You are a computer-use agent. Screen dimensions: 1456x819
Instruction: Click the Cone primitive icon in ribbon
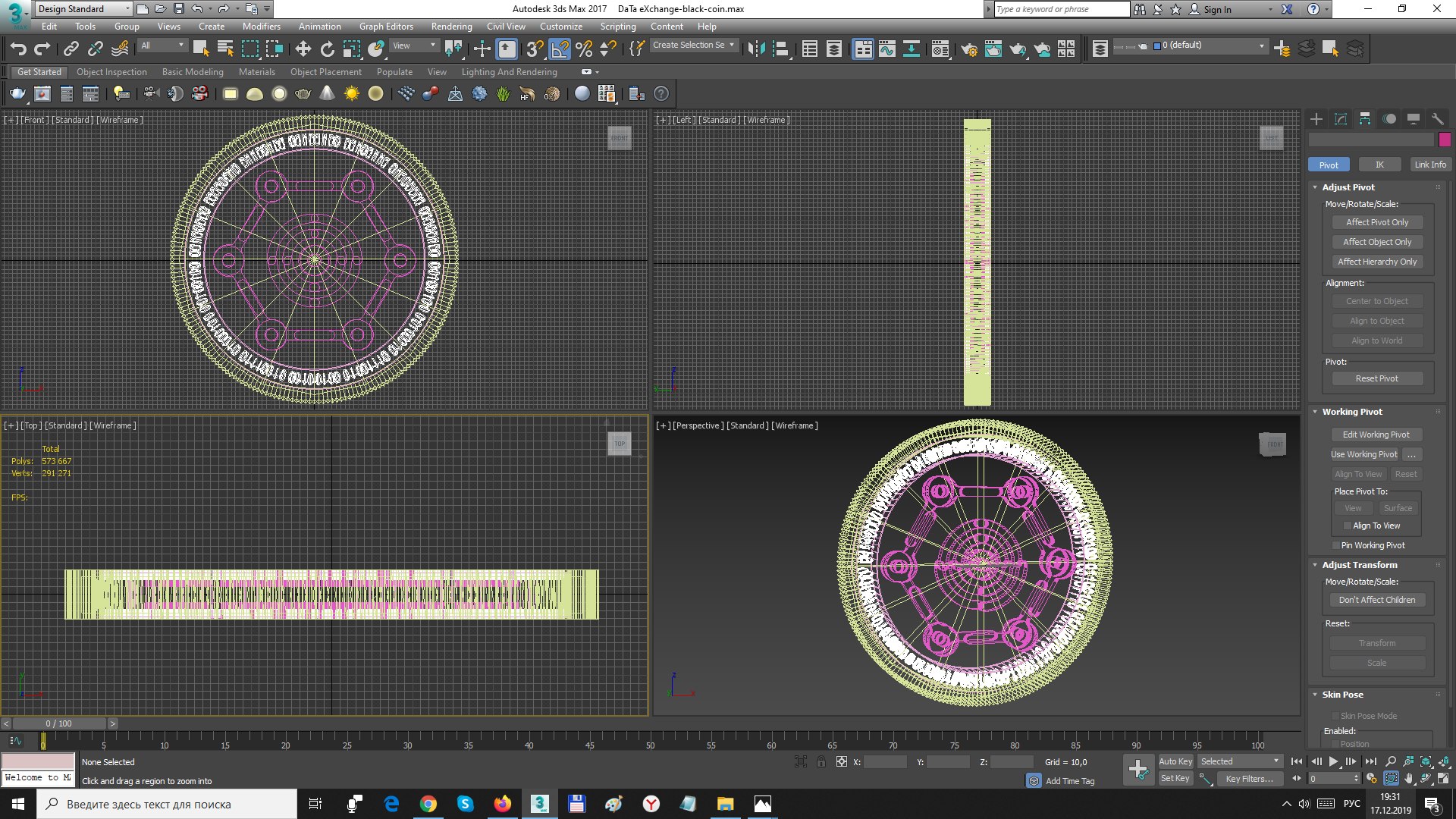(327, 94)
